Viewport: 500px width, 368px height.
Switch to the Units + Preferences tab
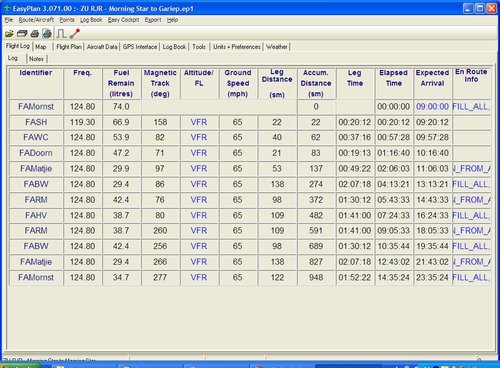(237, 47)
